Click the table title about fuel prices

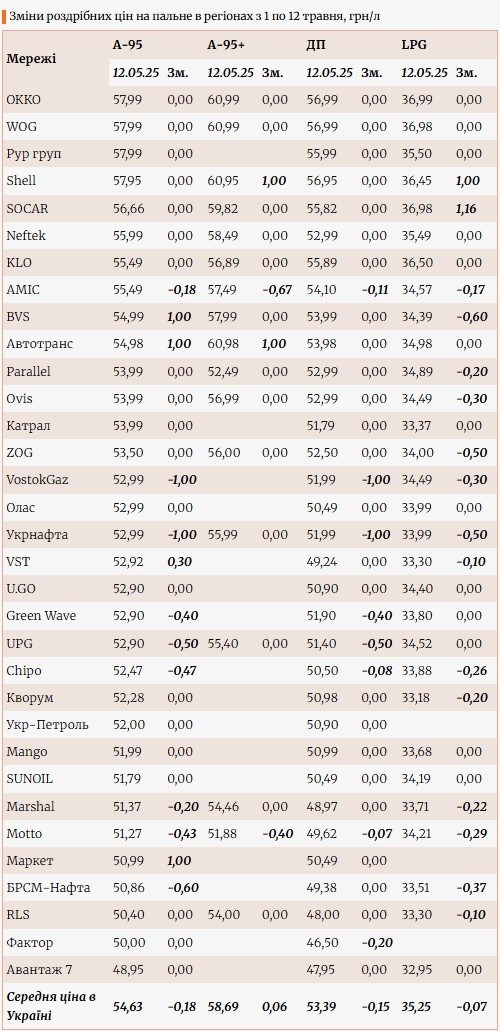tap(194, 16)
